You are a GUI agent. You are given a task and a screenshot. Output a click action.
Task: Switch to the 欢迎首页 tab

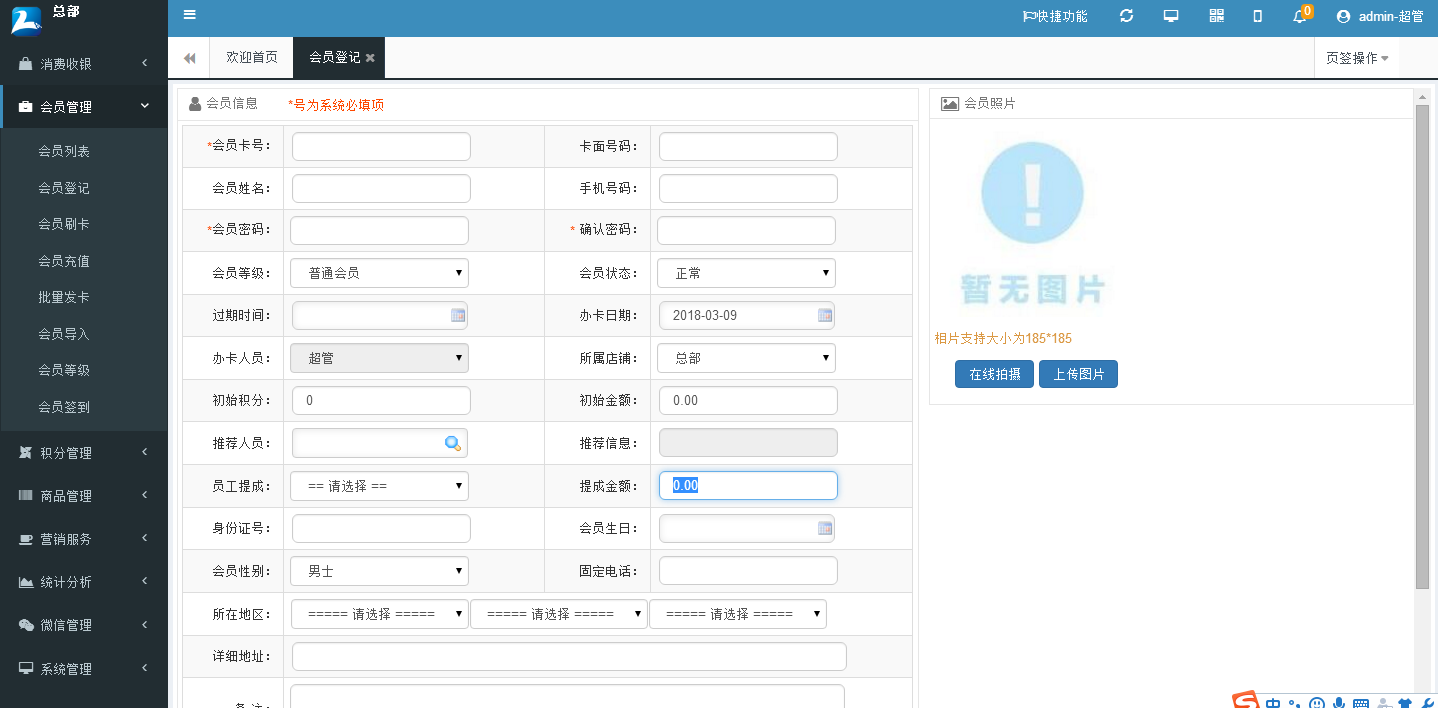(x=250, y=57)
